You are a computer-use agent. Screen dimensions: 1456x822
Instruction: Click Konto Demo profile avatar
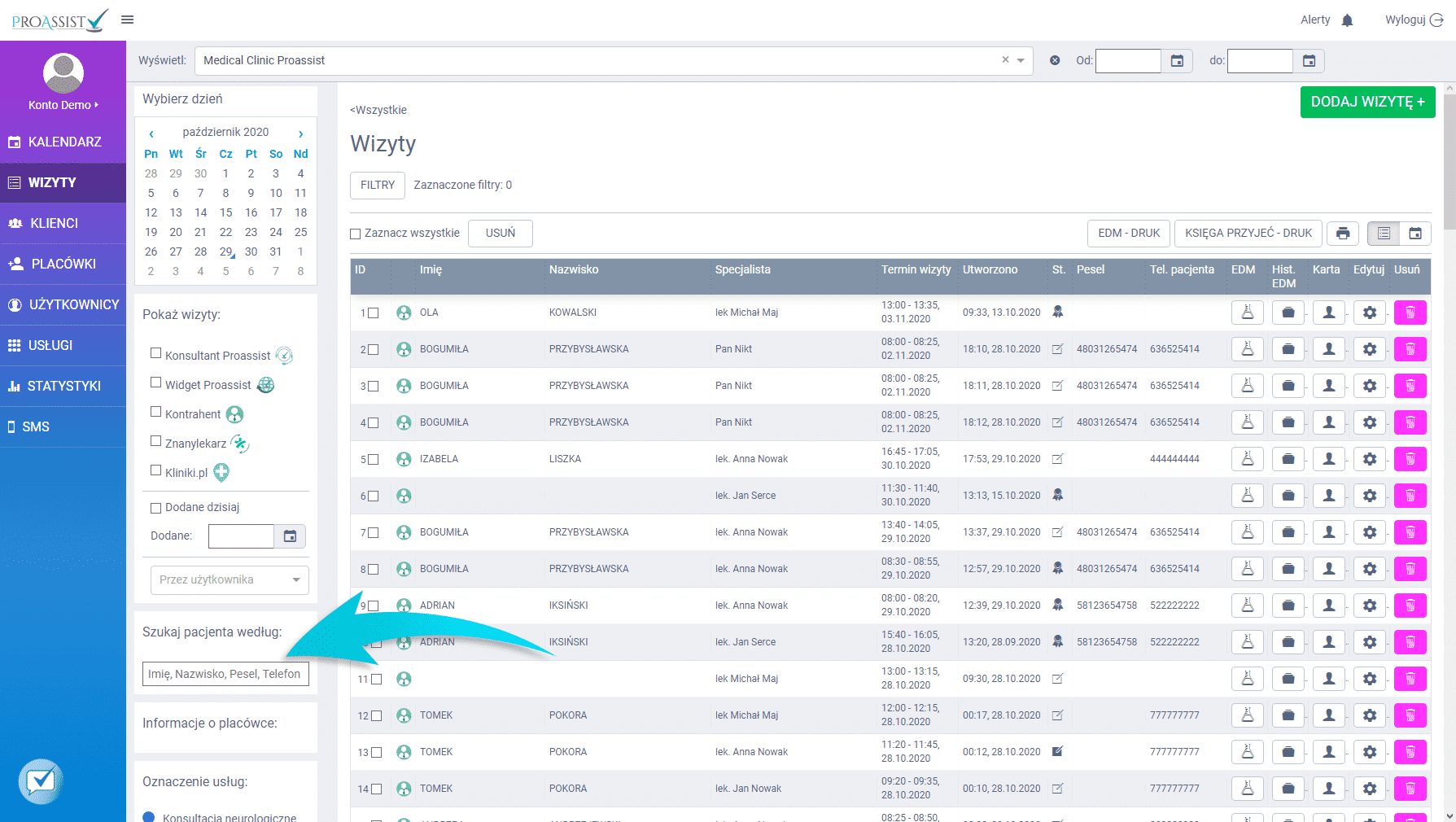click(x=63, y=73)
